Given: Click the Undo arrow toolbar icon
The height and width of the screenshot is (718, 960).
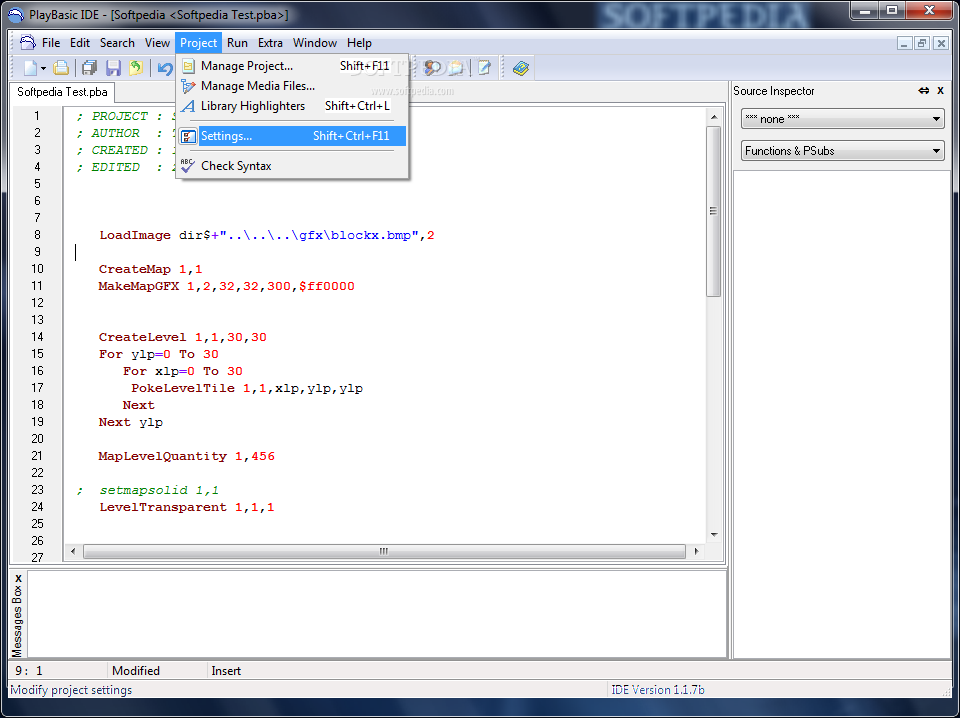Looking at the screenshot, I should click(165, 68).
